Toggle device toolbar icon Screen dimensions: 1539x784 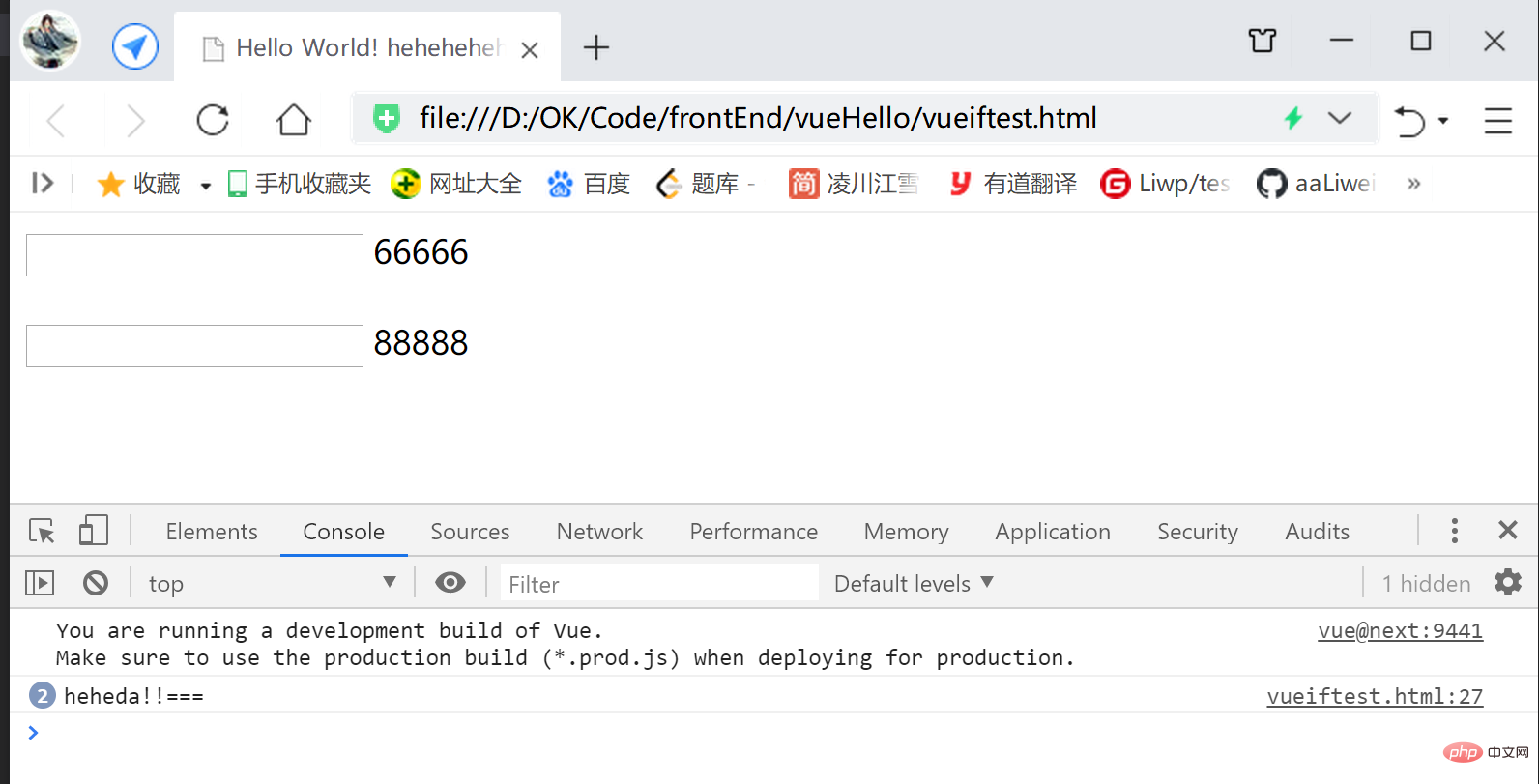[94, 530]
